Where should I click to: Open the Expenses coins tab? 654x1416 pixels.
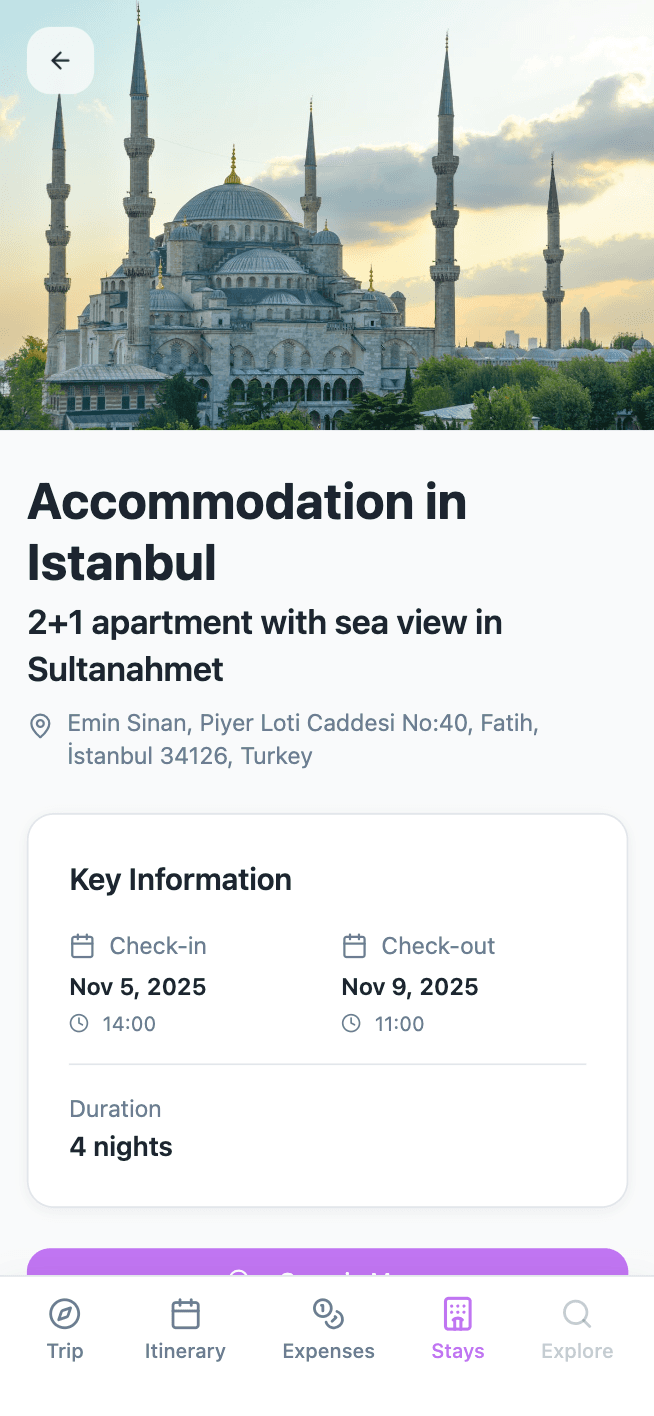pos(328,1329)
